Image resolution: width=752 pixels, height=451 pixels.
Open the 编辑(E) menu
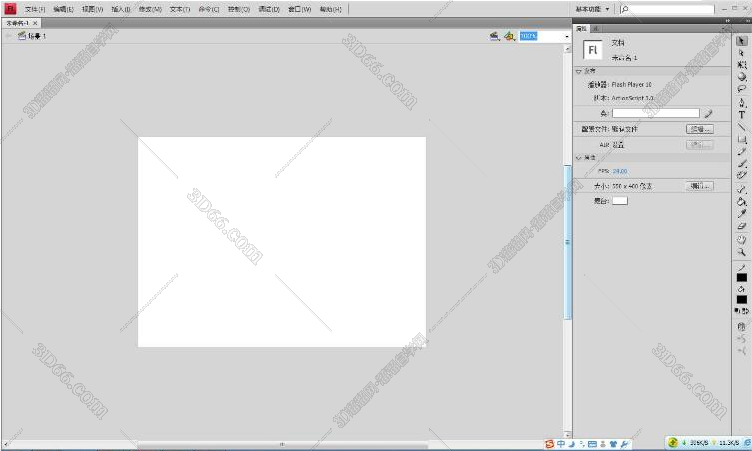pos(63,9)
